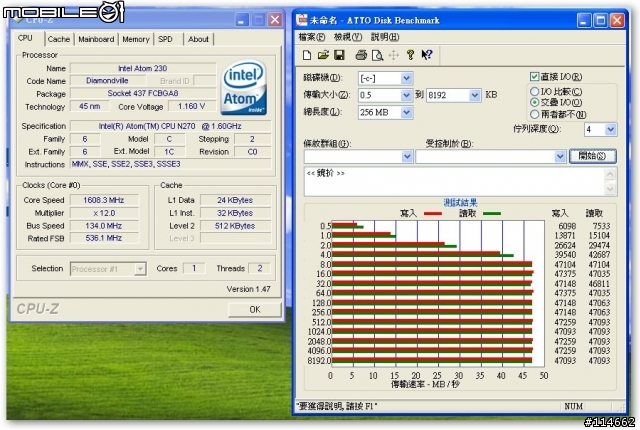Open the total length 256 MB dropdown
Viewport: 640px width, 430px height.
[x=406, y=112]
